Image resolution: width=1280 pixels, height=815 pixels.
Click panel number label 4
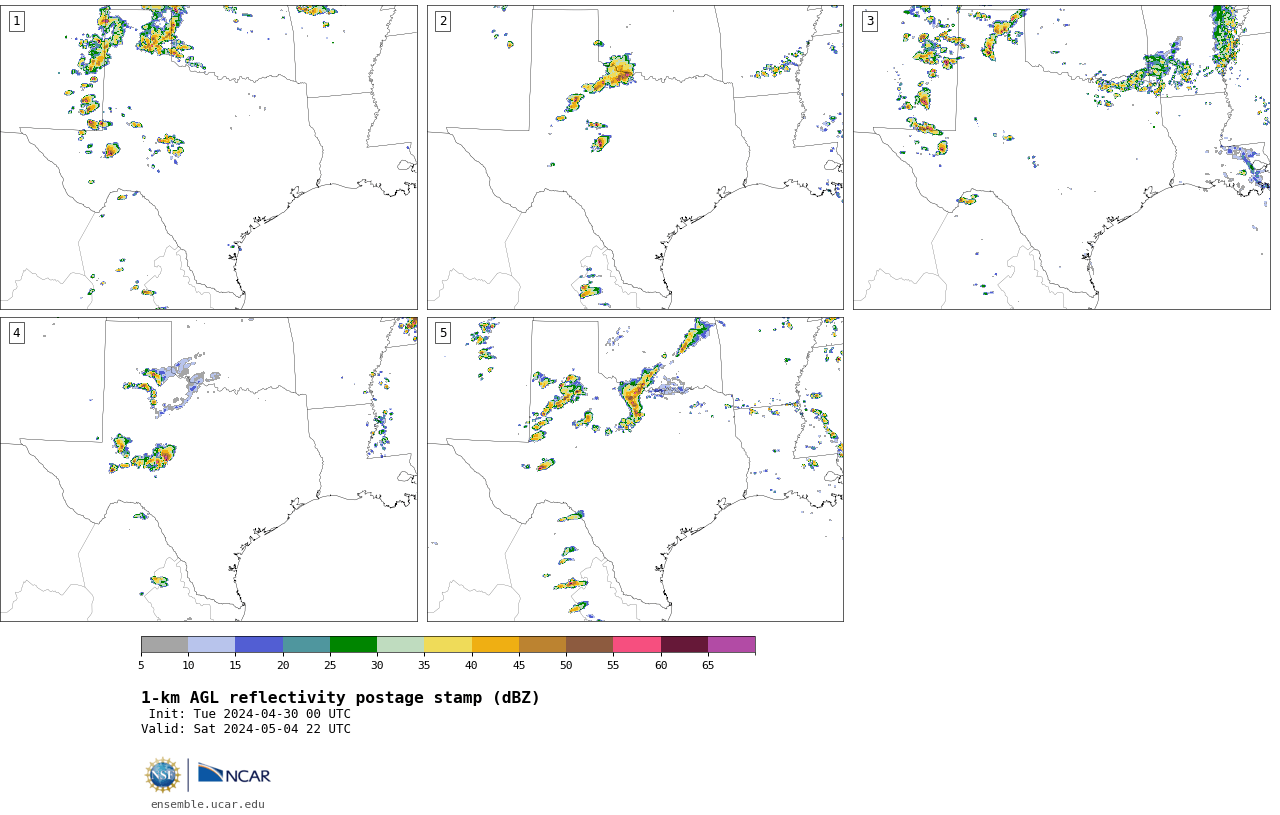tap(17, 333)
